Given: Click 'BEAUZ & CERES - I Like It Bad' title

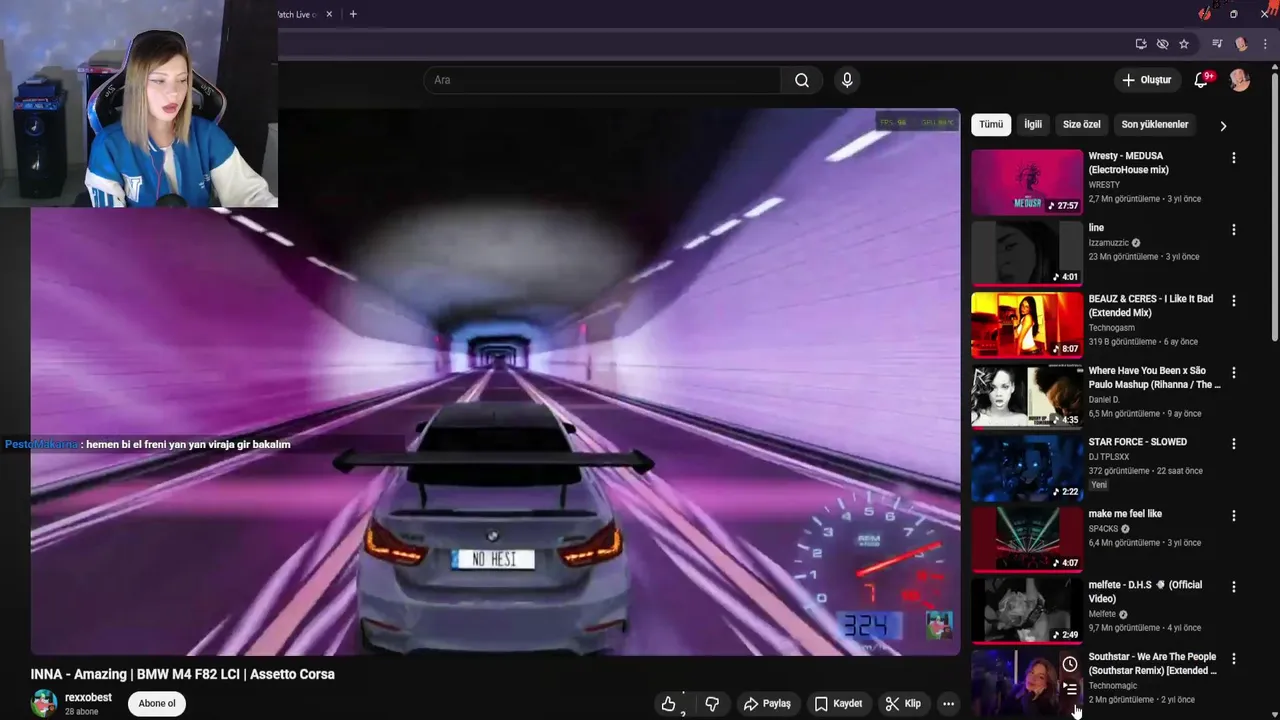Looking at the screenshot, I should [x=1151, y=306].
